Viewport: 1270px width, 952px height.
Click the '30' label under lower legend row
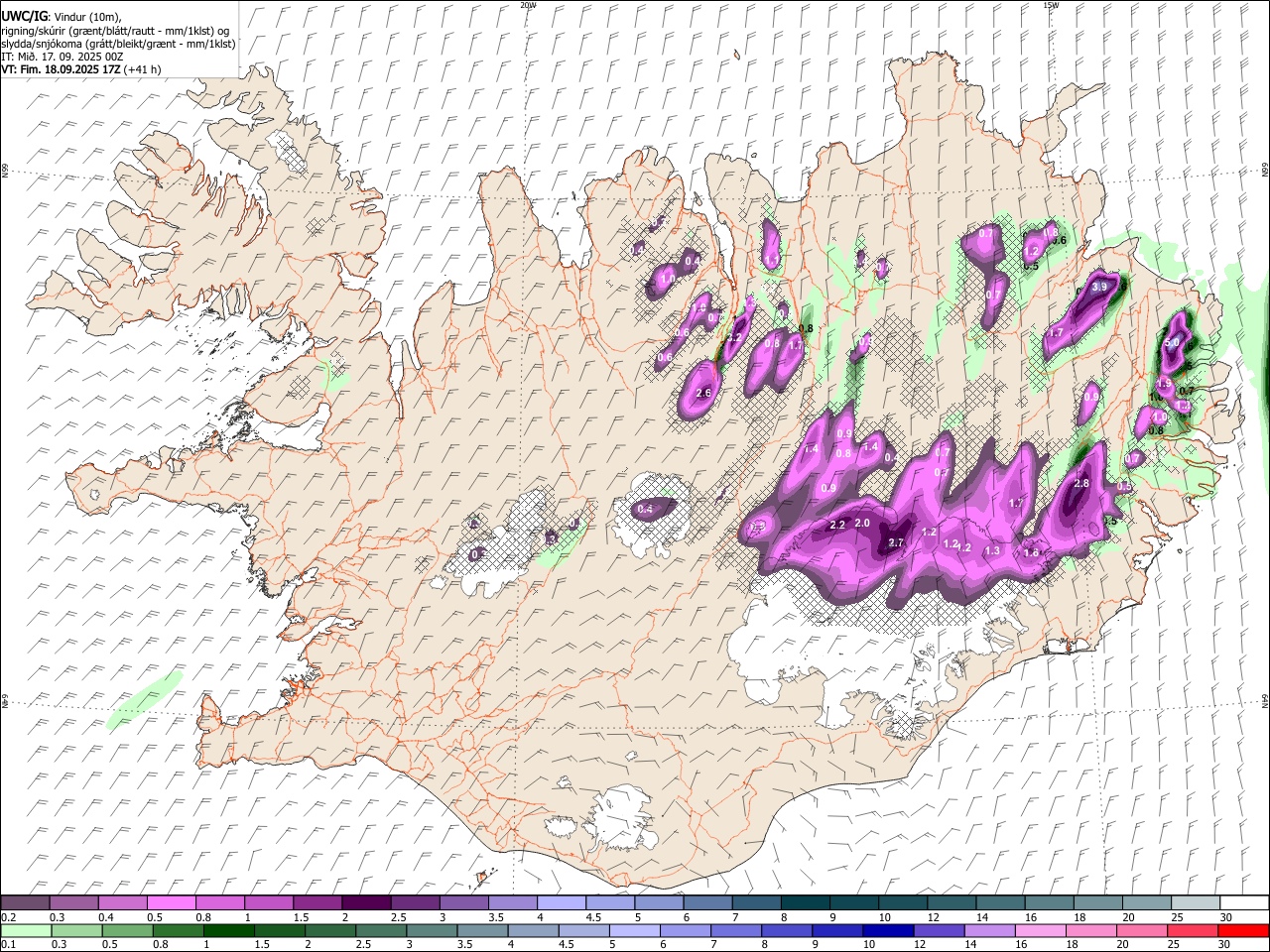(x=1225, y=944)
